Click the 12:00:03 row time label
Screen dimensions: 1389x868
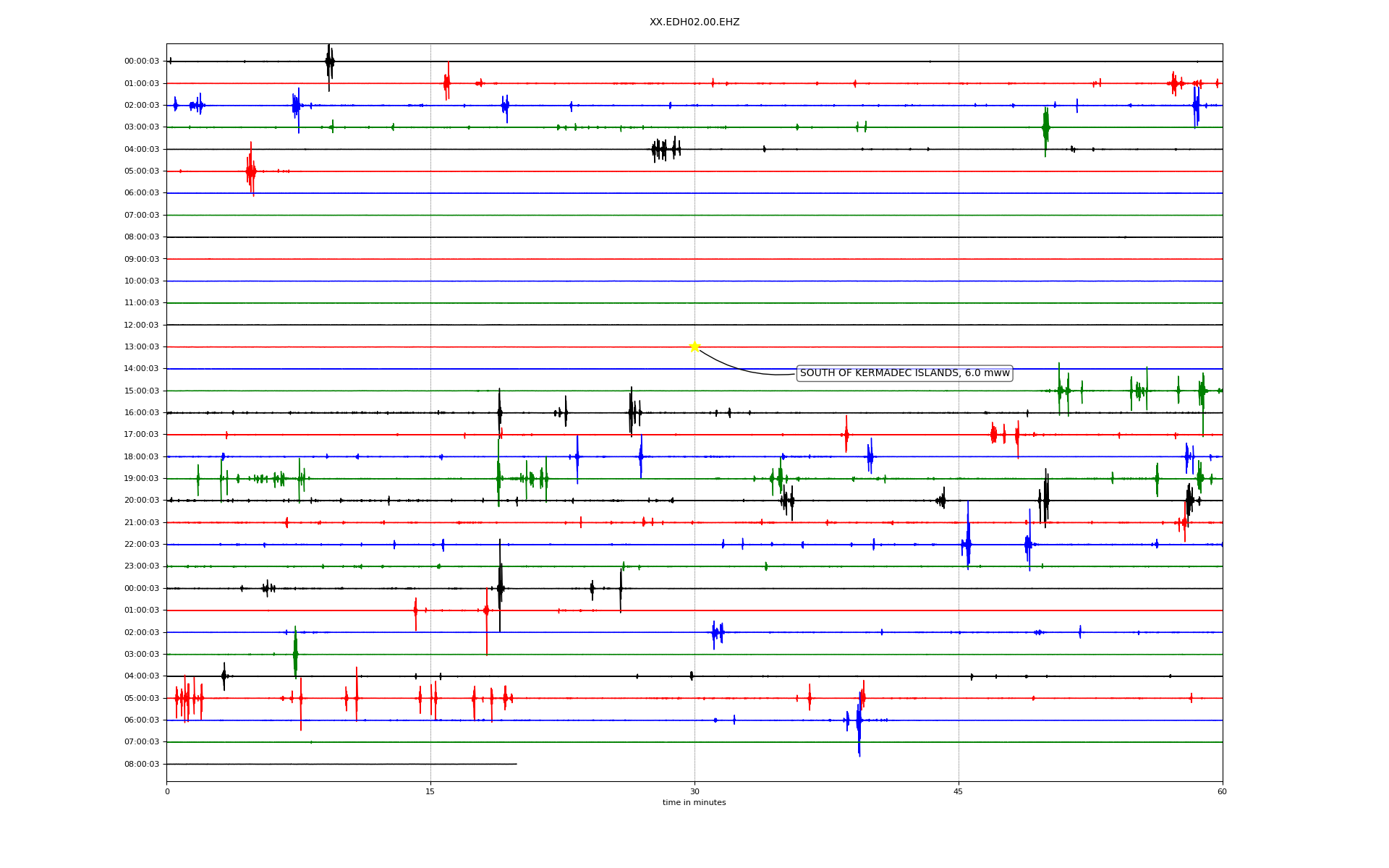[x=142, y=325]
